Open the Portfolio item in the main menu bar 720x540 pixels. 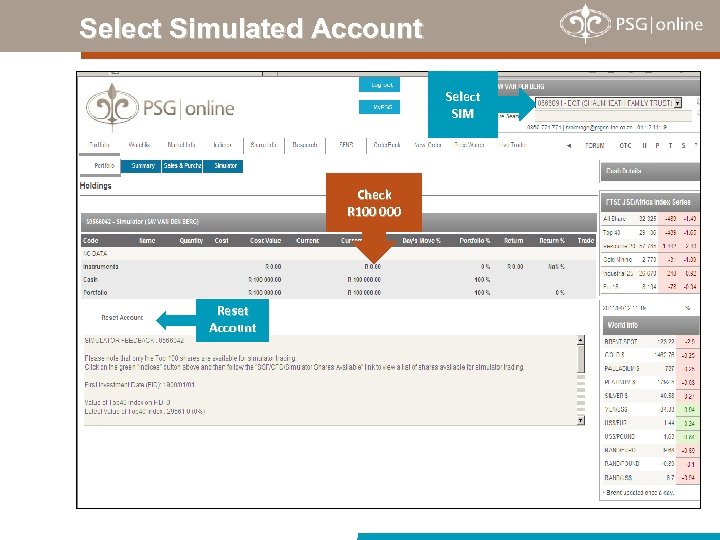coord(99,145)
